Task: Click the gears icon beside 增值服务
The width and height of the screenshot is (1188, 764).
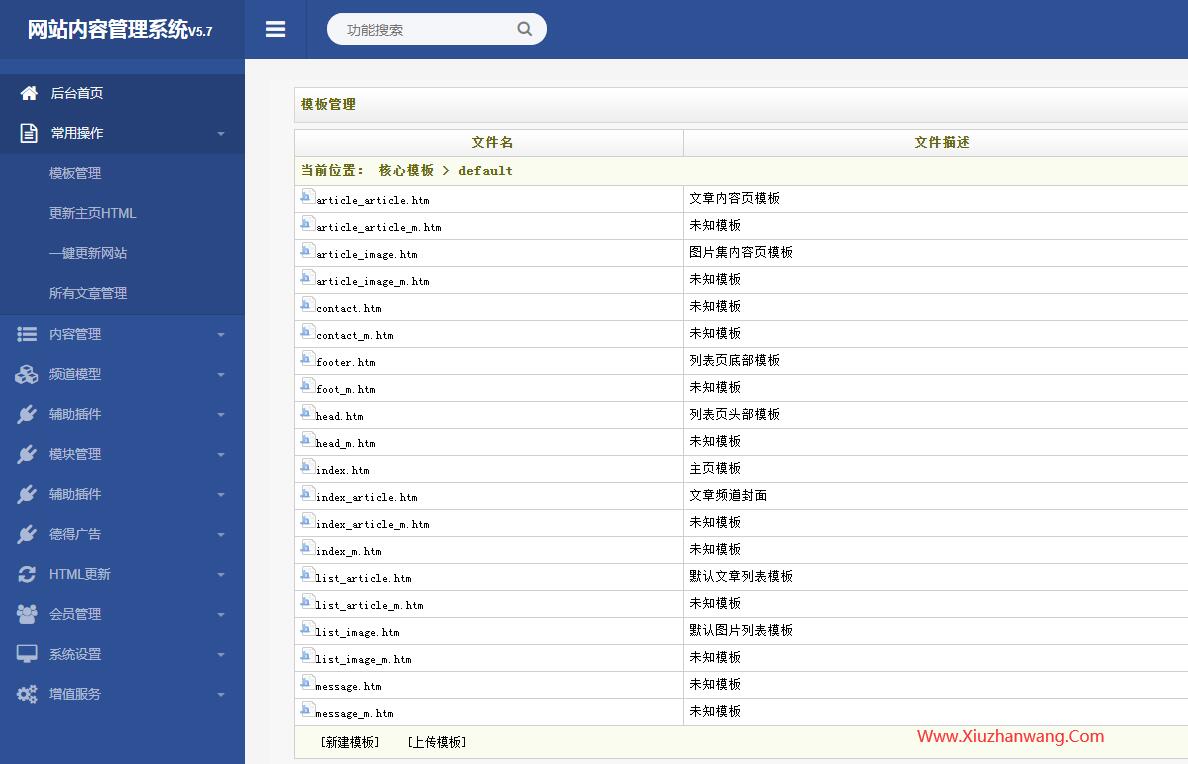Action: pyautogui.click(x=27, y=694)
